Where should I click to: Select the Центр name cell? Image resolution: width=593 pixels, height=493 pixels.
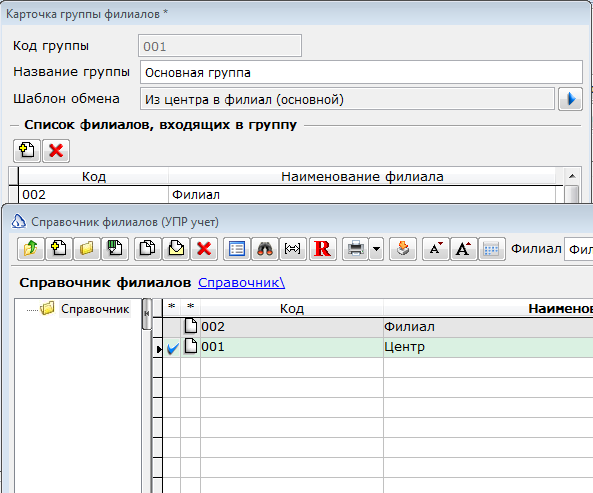click(488, 347)
